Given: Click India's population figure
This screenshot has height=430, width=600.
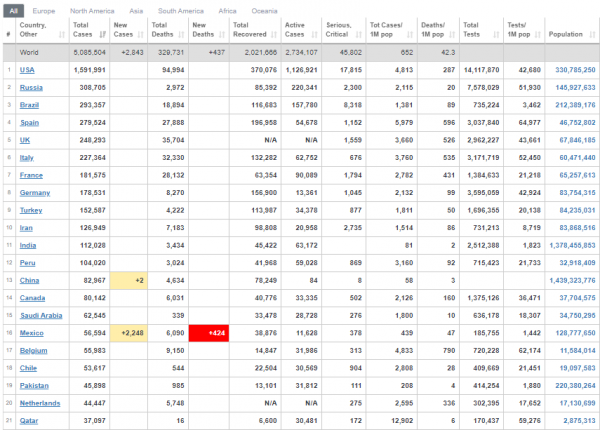Looking at the screenshot, I should coord(572,246).
